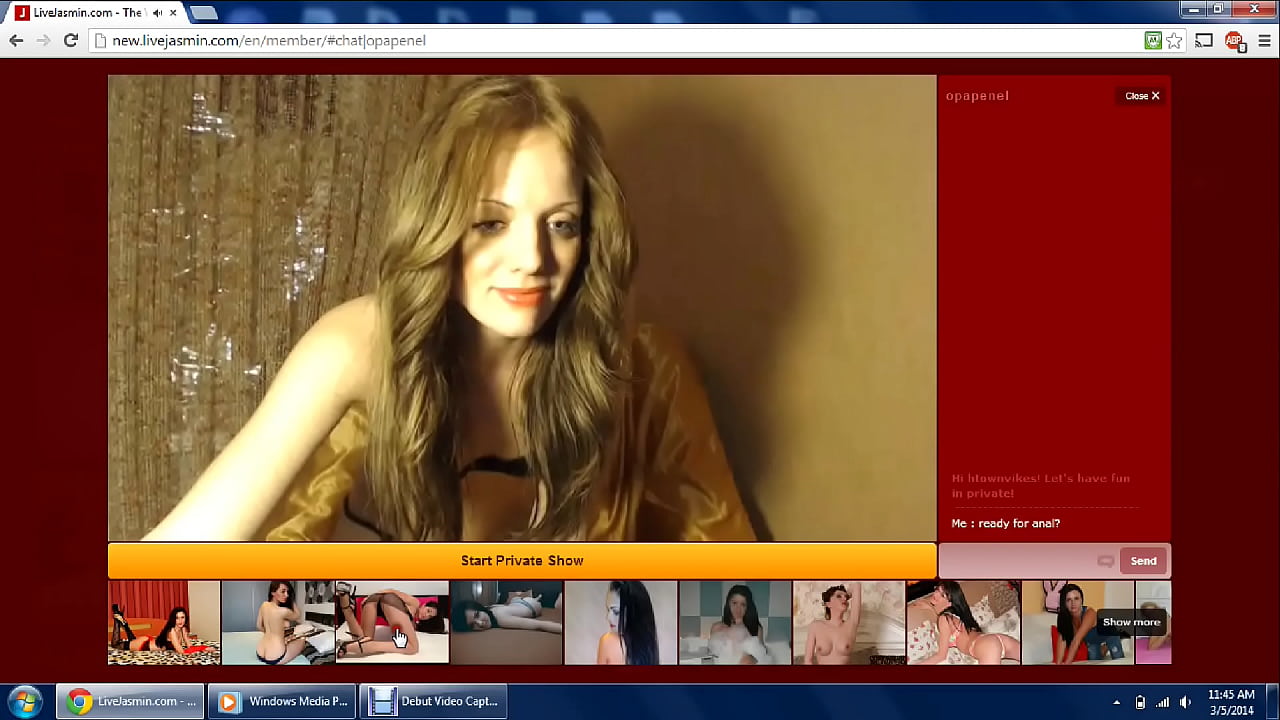Open Debut Video Capture from the taskbar

click(433, 702)
